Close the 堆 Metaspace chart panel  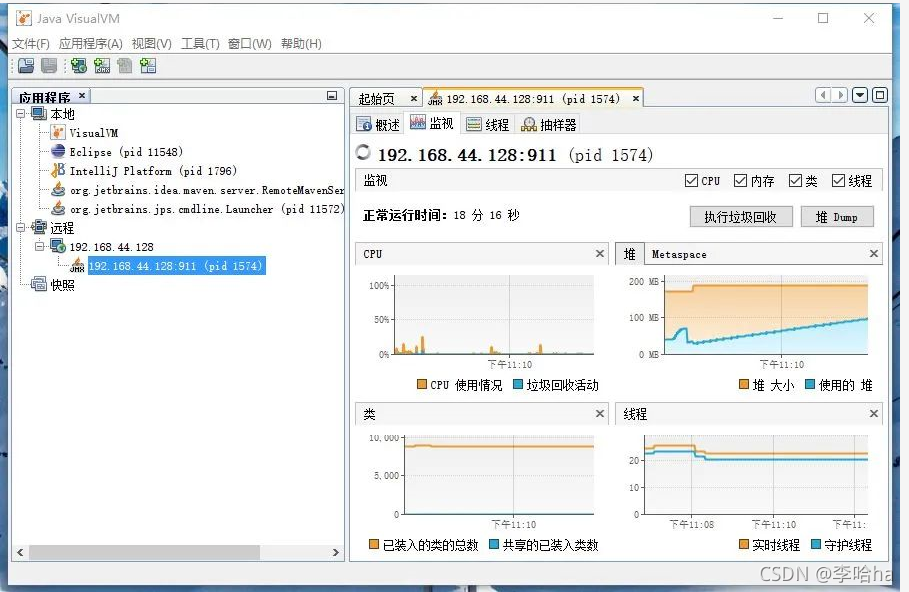[x=874, y=253]
